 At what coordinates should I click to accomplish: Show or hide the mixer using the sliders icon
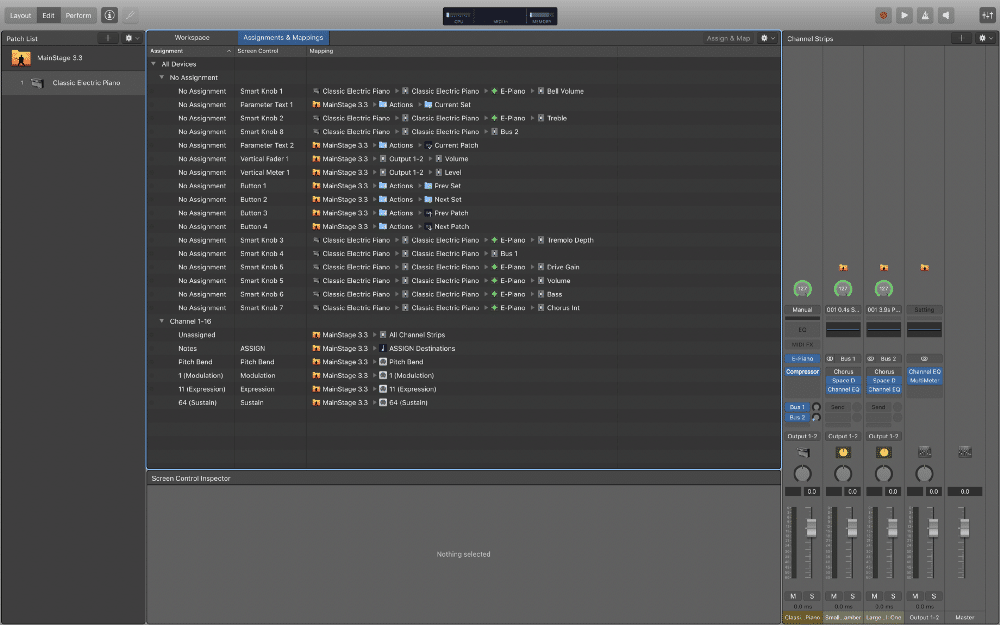click(x=987, y=15)
